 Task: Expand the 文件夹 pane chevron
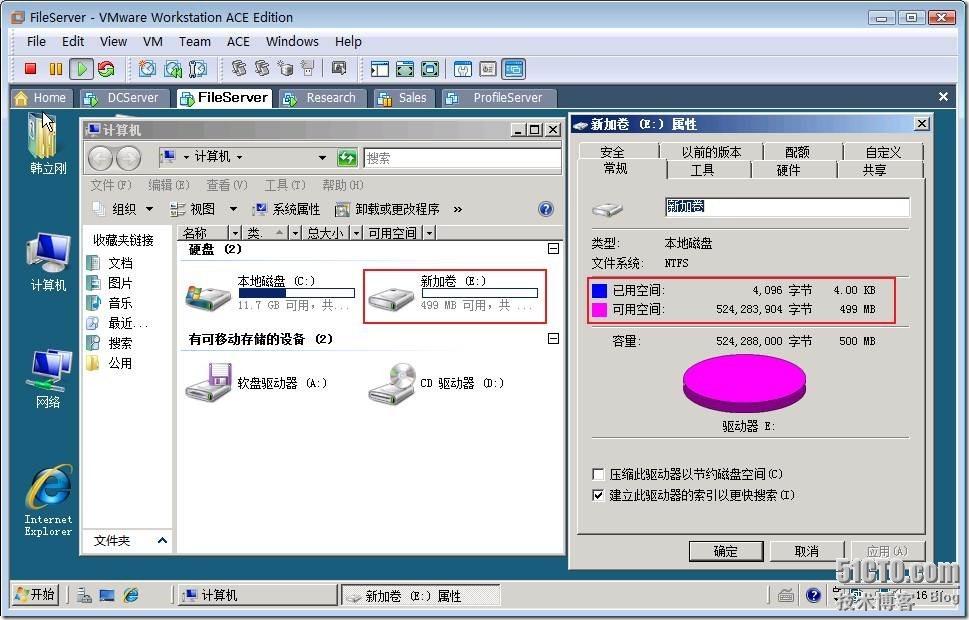[x=163, y=541]
